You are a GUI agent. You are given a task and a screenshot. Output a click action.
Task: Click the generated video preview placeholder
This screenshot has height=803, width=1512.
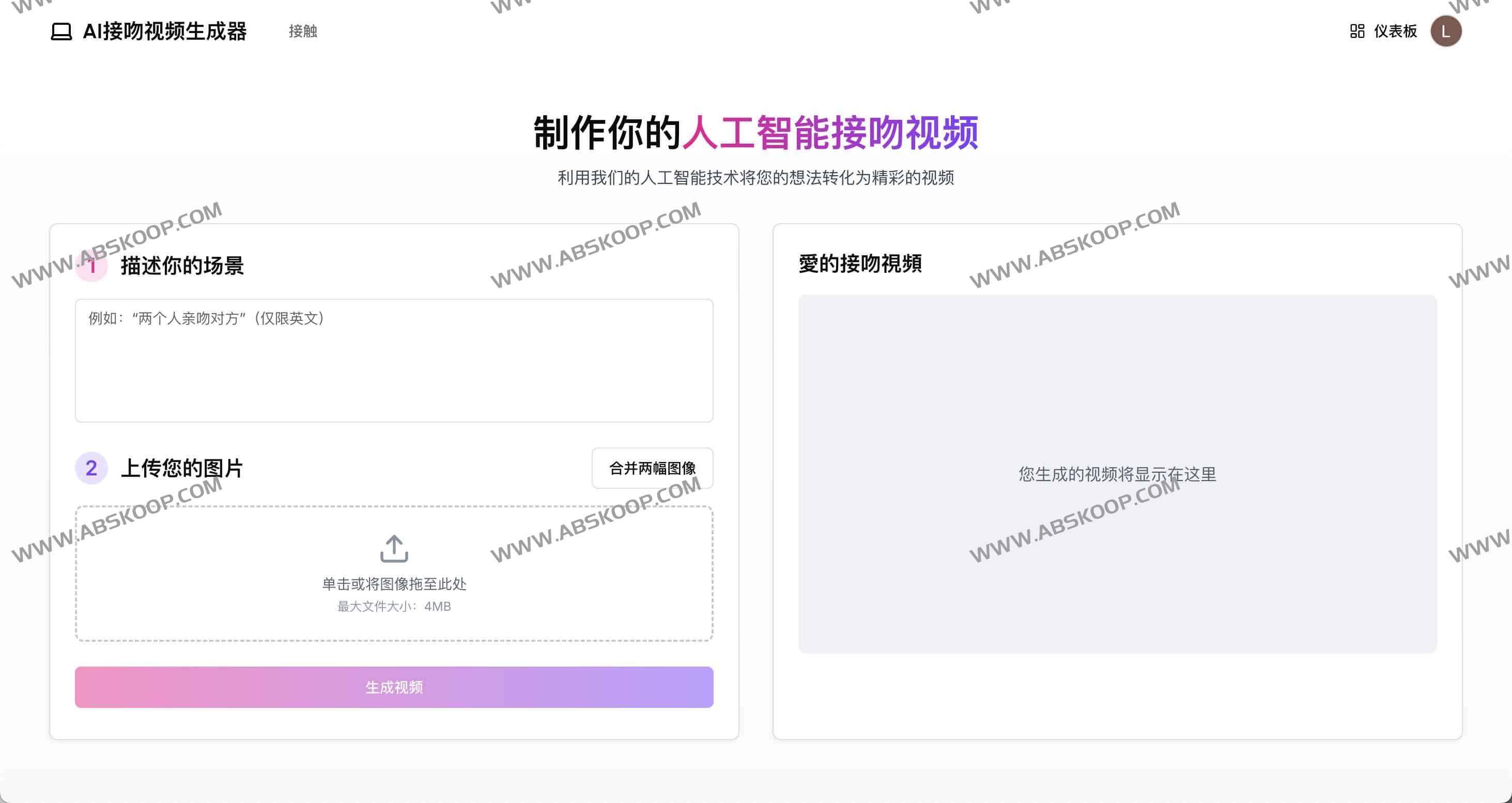click(1117, 474)
